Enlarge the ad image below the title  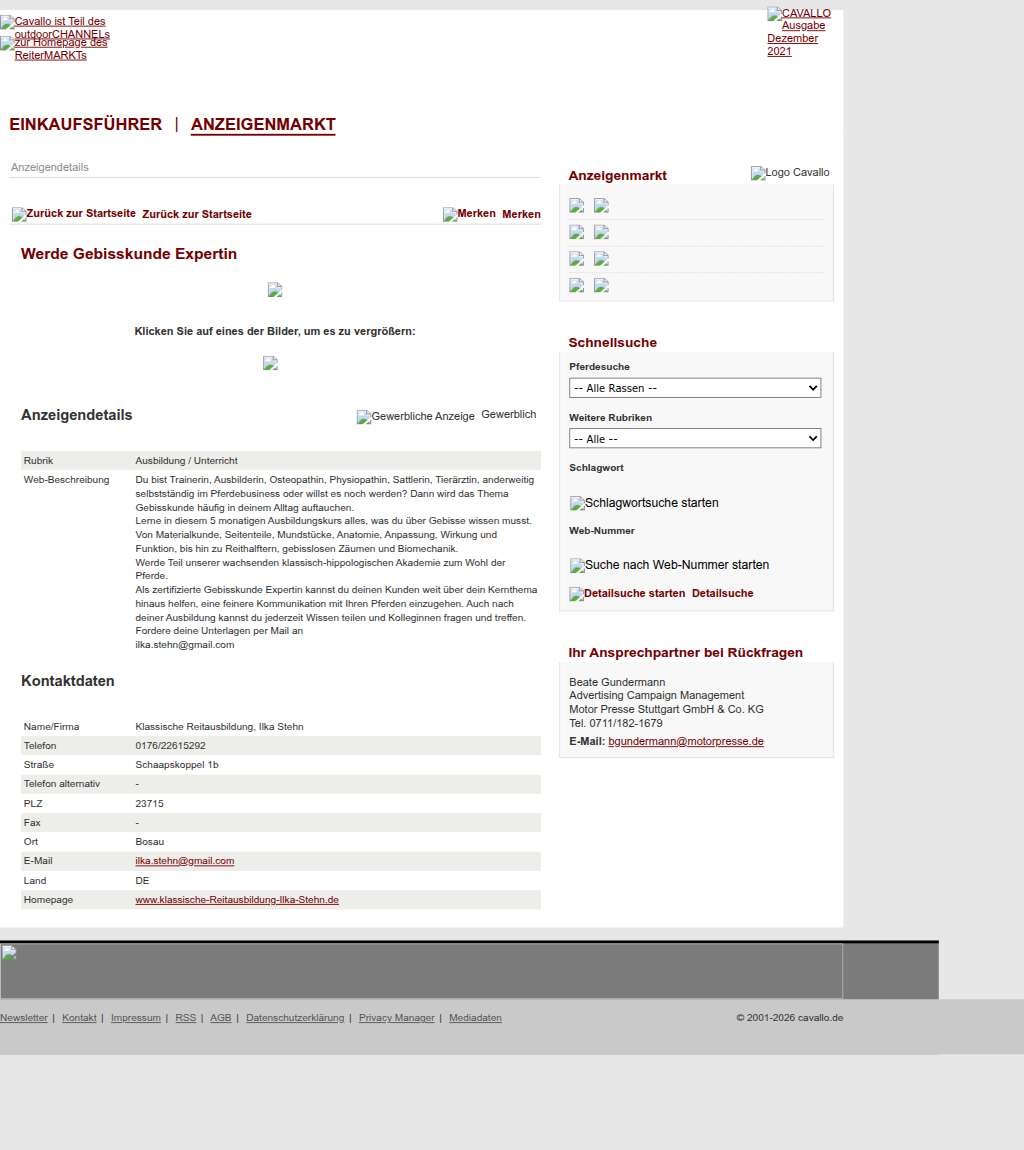pyautogui.click(x=275, y=290)
